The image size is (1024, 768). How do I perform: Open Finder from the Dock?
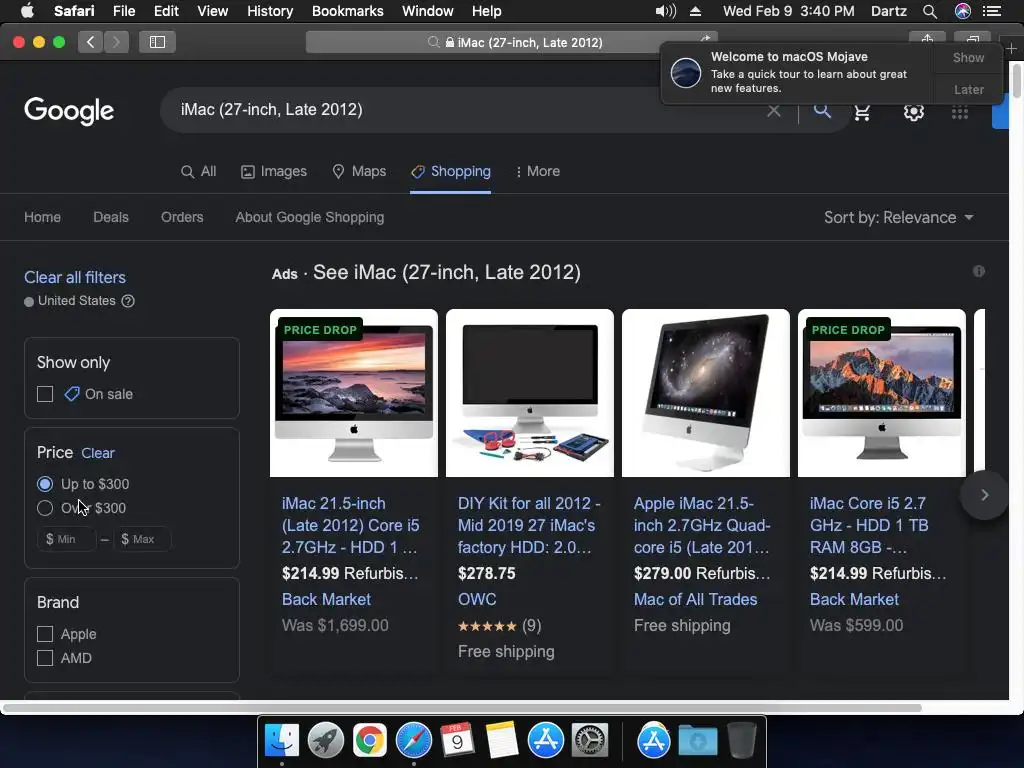(x=281, y=741)
